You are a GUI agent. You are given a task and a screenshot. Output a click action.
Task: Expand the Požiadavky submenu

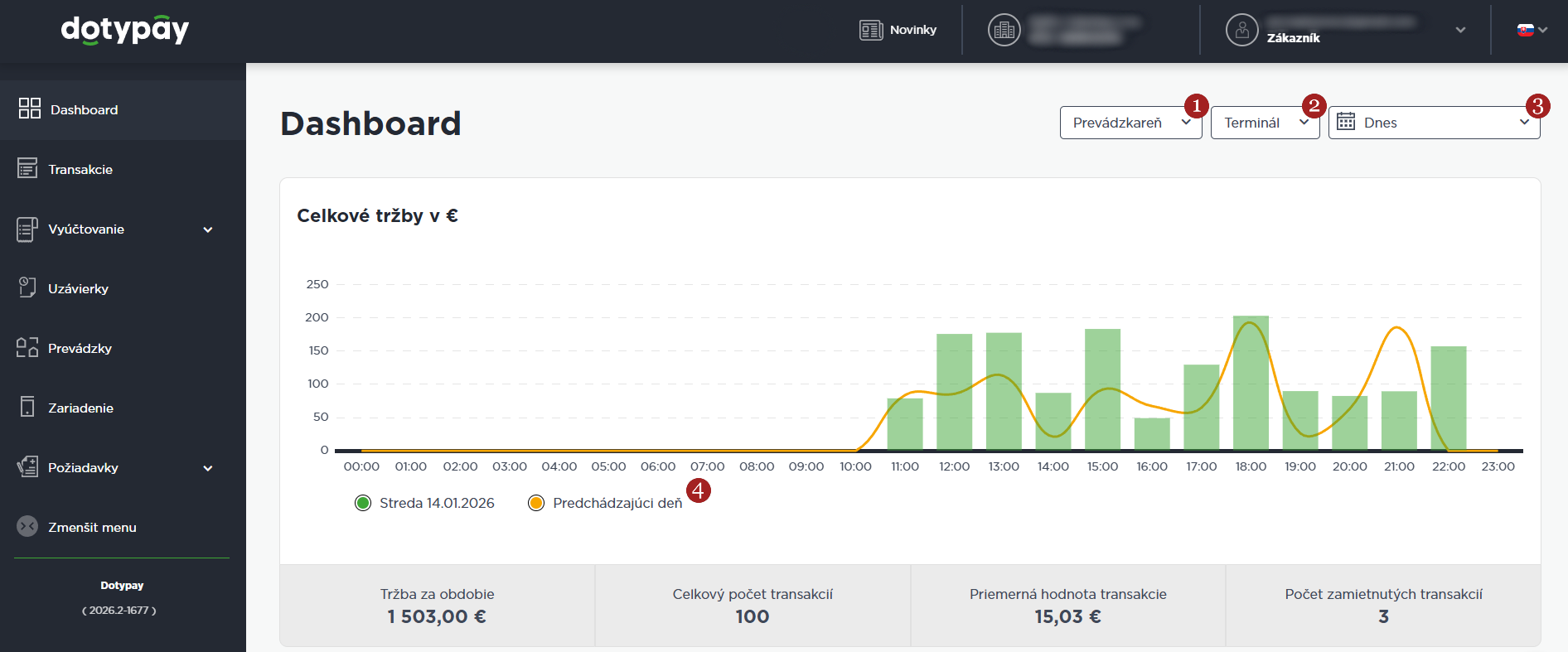pyautogui.click(x=208, y=468)
